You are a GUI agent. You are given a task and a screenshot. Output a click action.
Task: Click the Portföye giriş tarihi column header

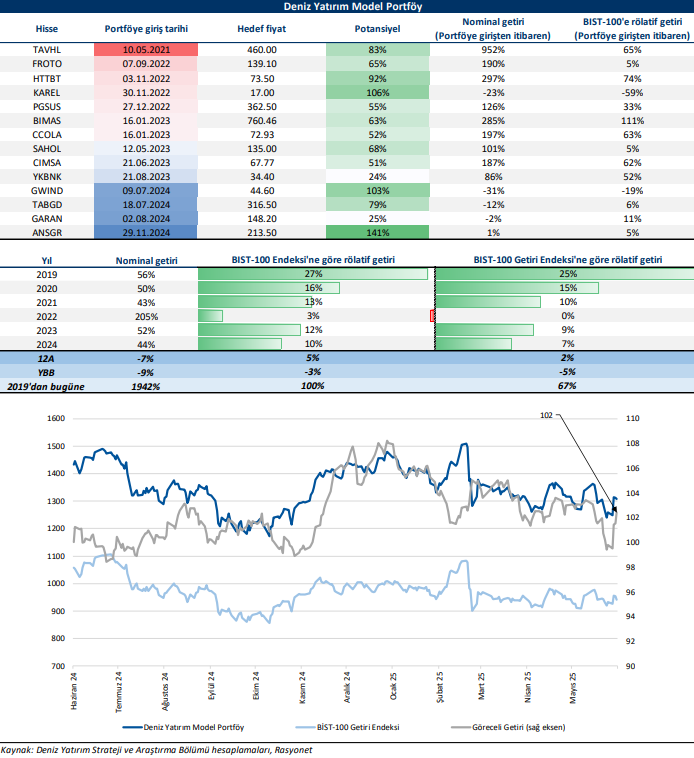[x=146, y=29]
